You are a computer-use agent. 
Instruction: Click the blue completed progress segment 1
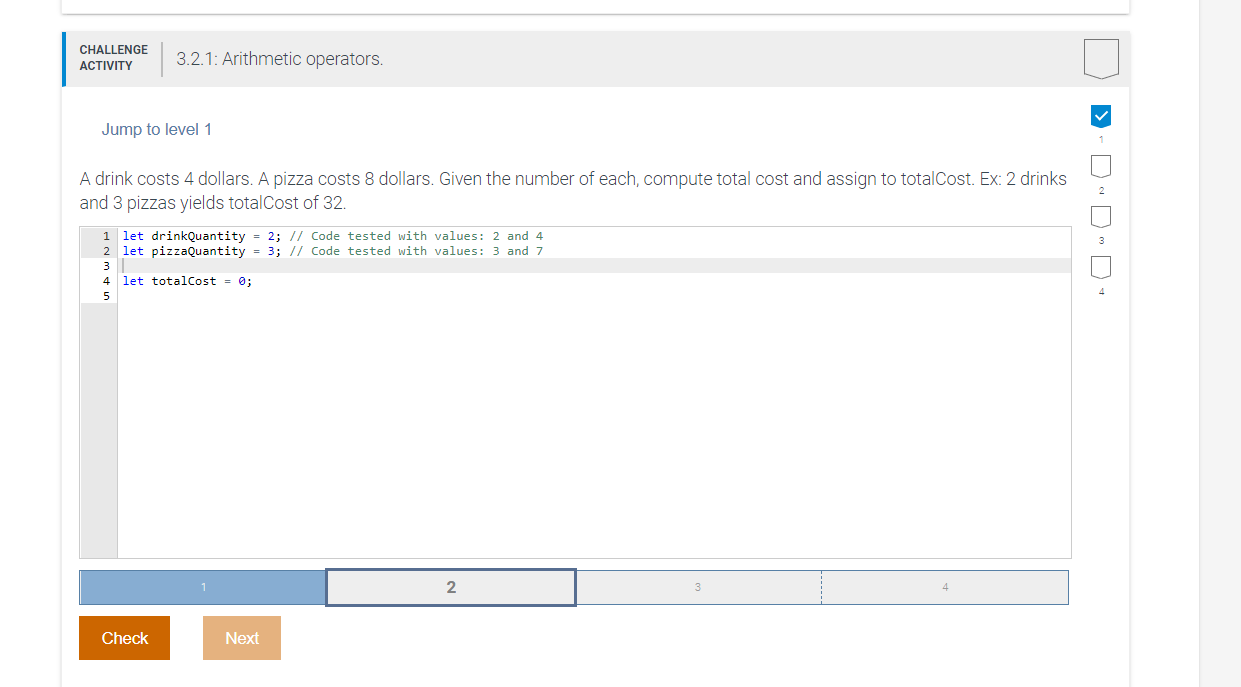pyautogui.click(x=202, y=587)
